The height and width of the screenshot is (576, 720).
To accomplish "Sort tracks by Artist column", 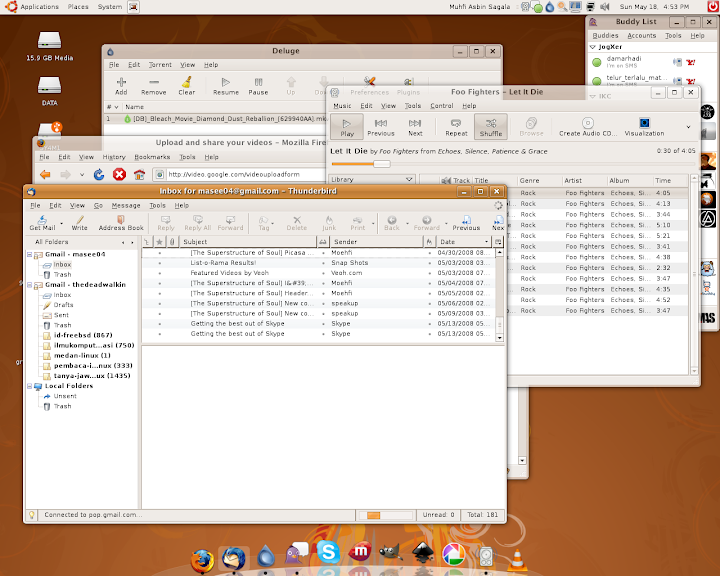I will 584,181.
